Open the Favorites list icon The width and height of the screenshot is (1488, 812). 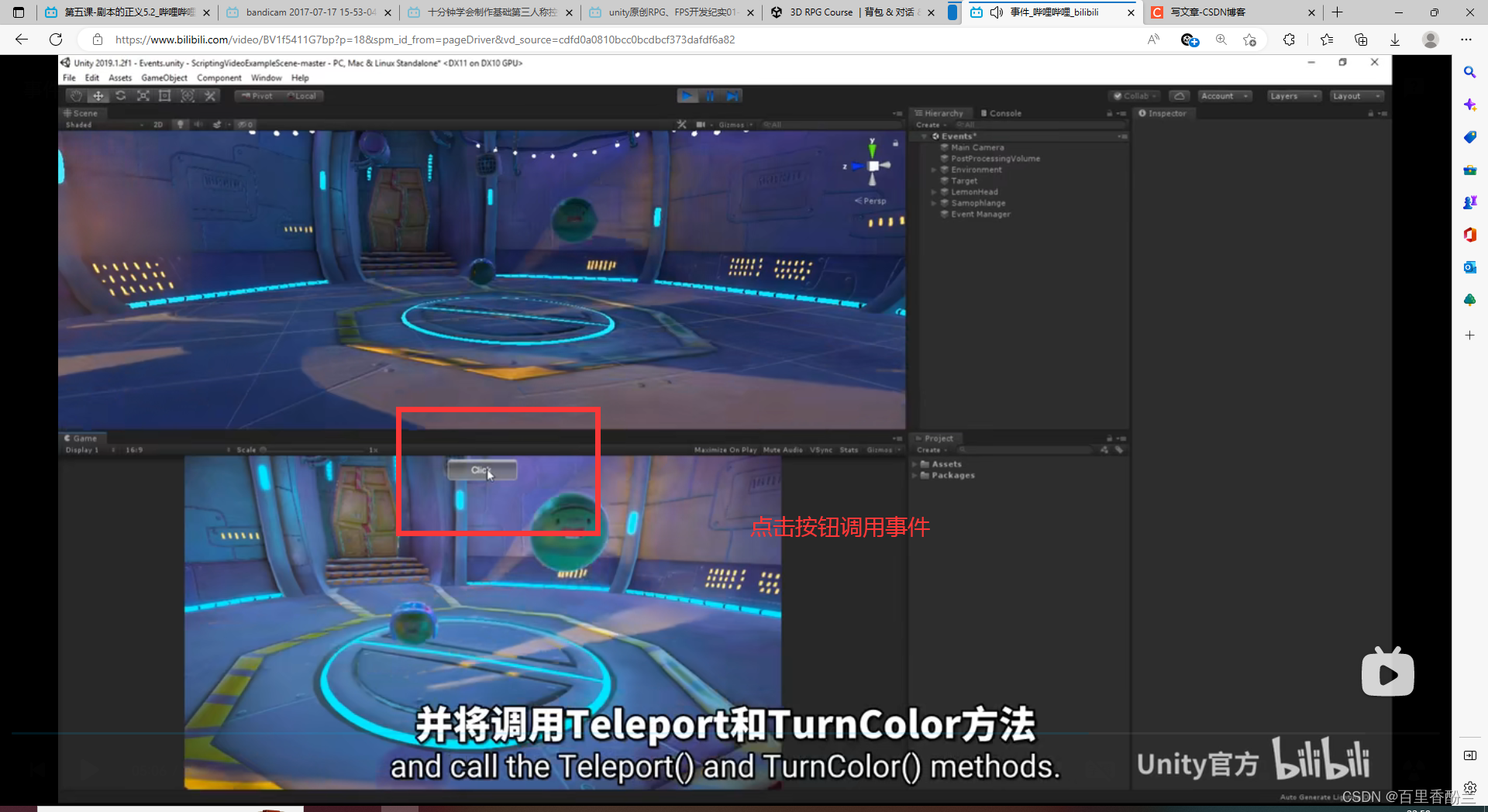click(x=1327, y=40)
